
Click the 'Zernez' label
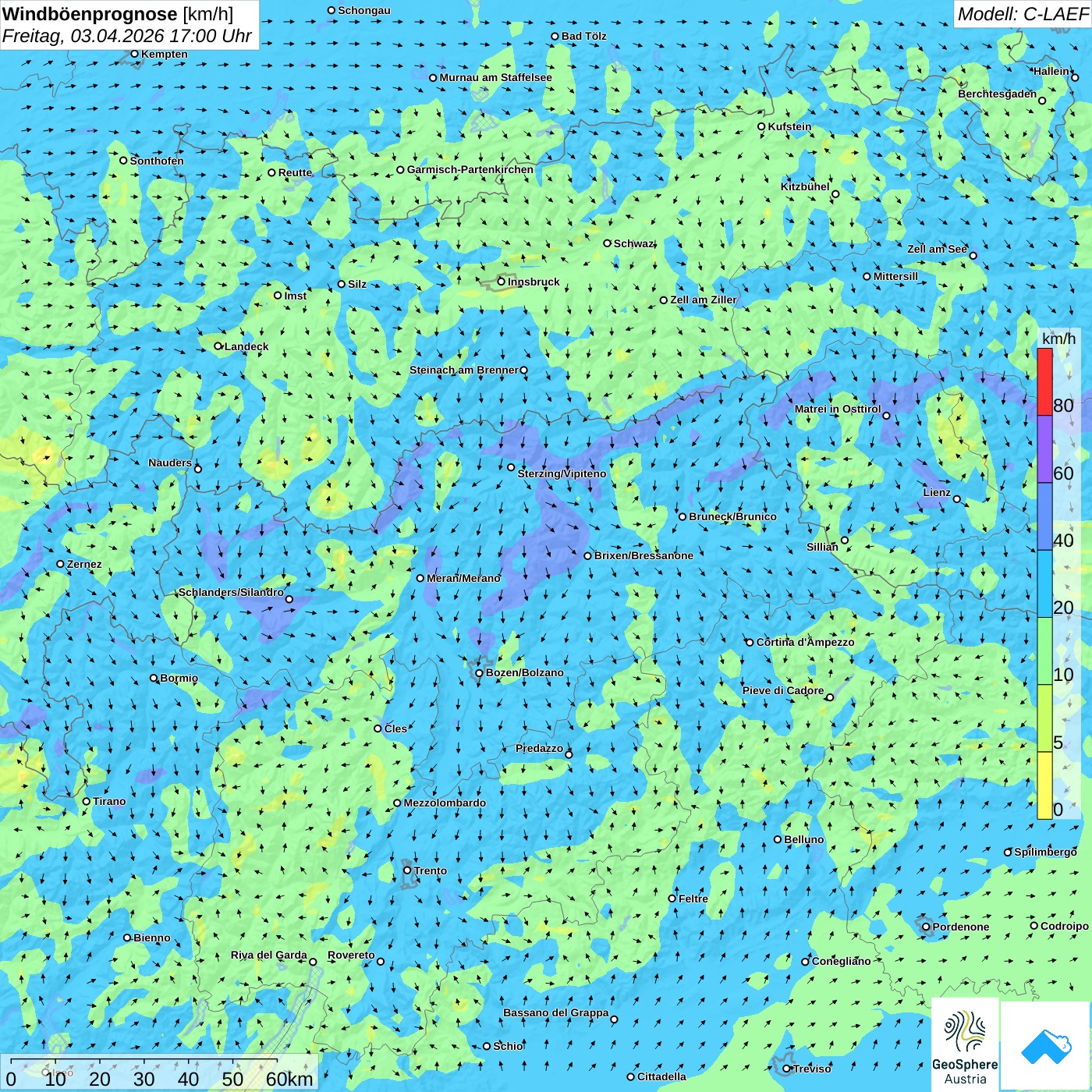point(83,564)
